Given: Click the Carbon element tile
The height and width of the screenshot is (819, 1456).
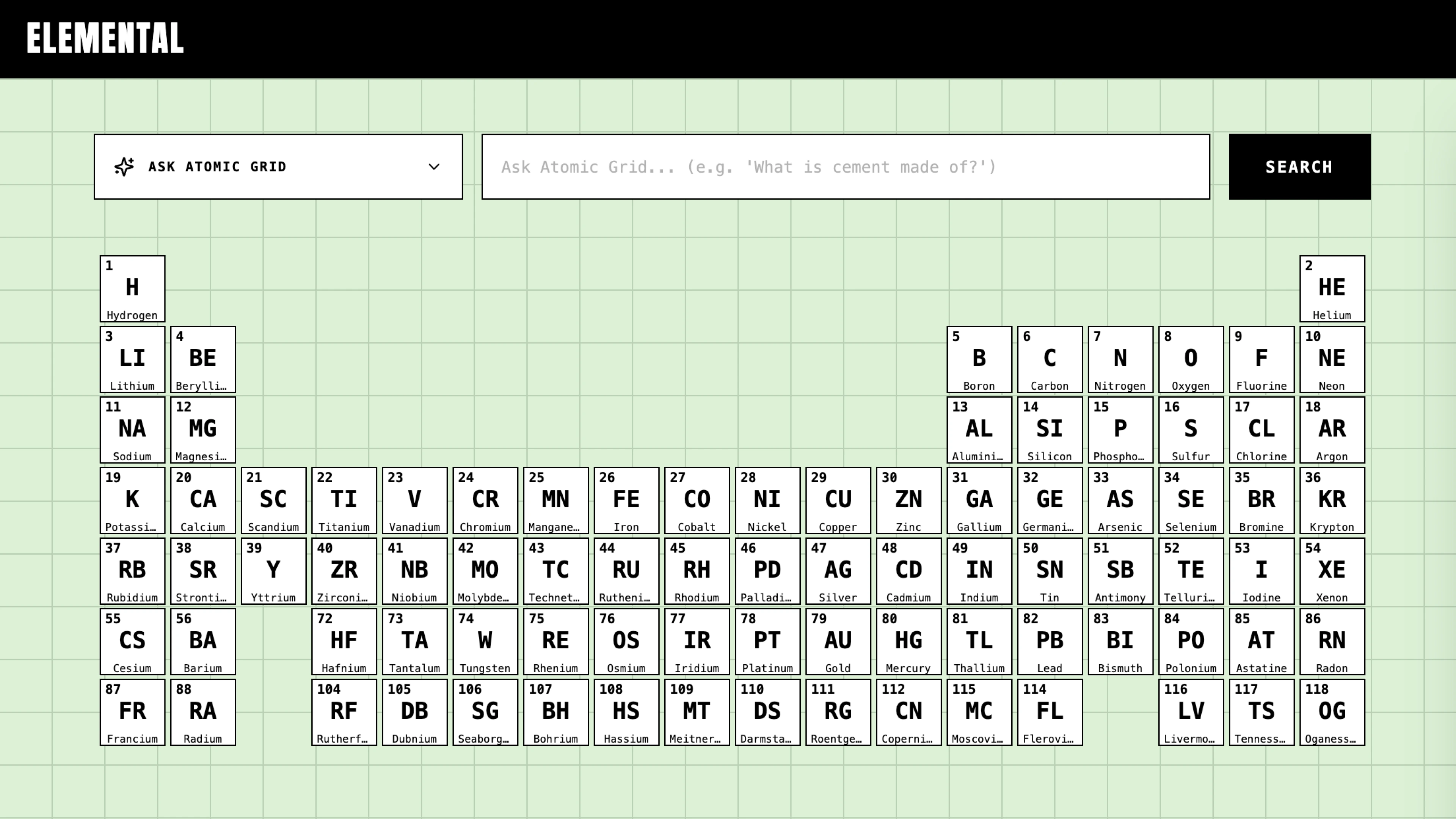Looking at the screenshot, I should pos(1050,359).
